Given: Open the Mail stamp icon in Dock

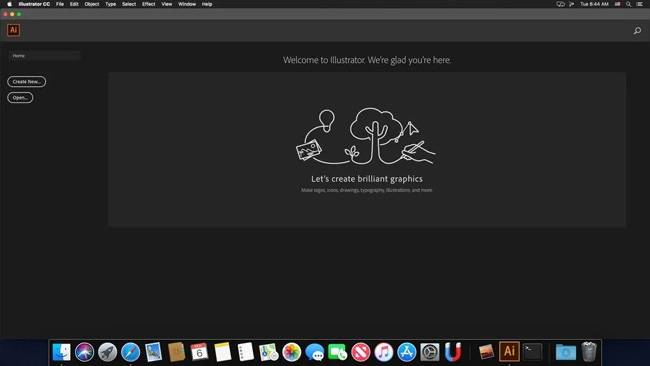Looking at the screenshot, I should 153,352.
